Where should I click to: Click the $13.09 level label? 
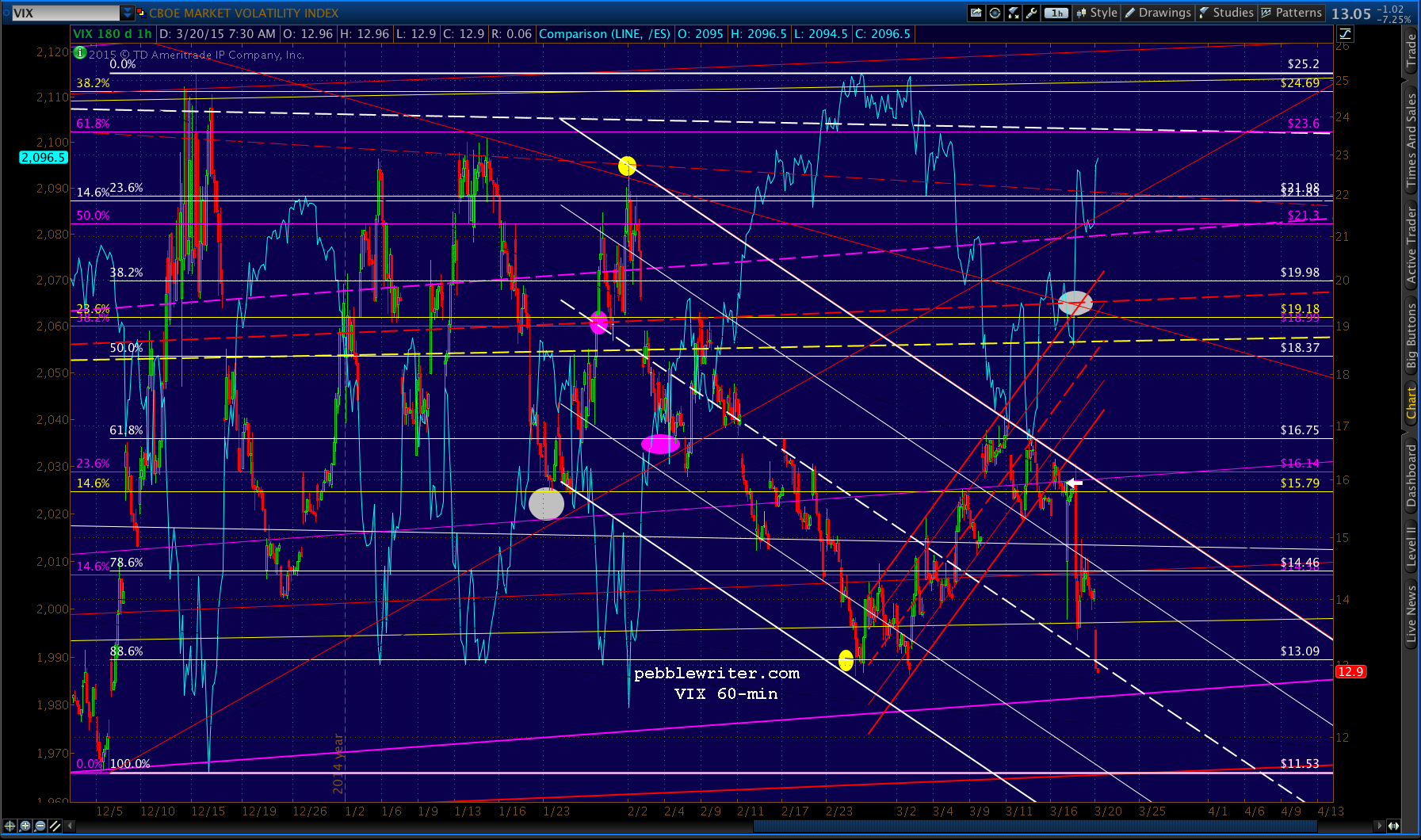[1301, 651]
